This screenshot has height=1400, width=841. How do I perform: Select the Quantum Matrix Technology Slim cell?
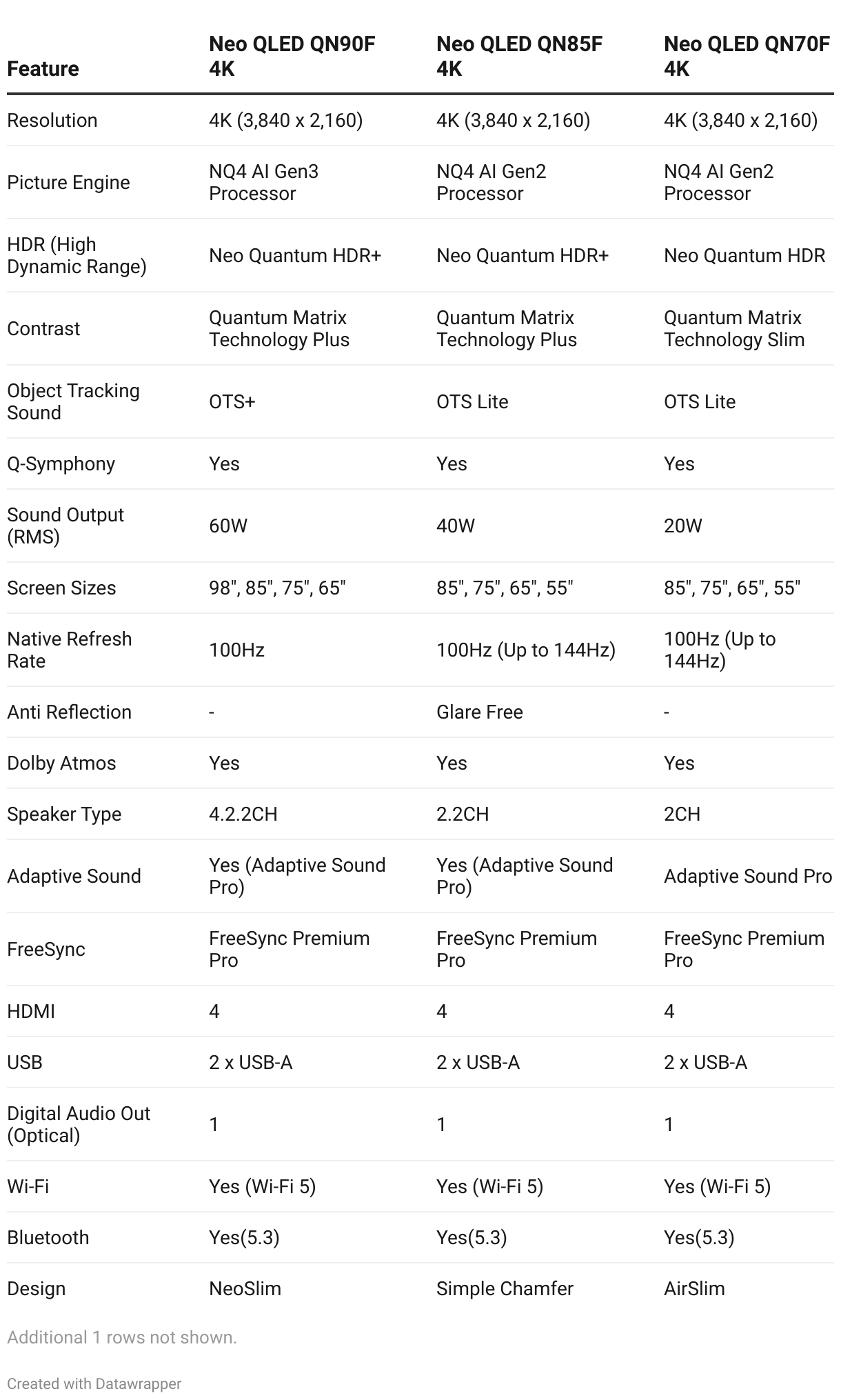[x=734, y=328]
